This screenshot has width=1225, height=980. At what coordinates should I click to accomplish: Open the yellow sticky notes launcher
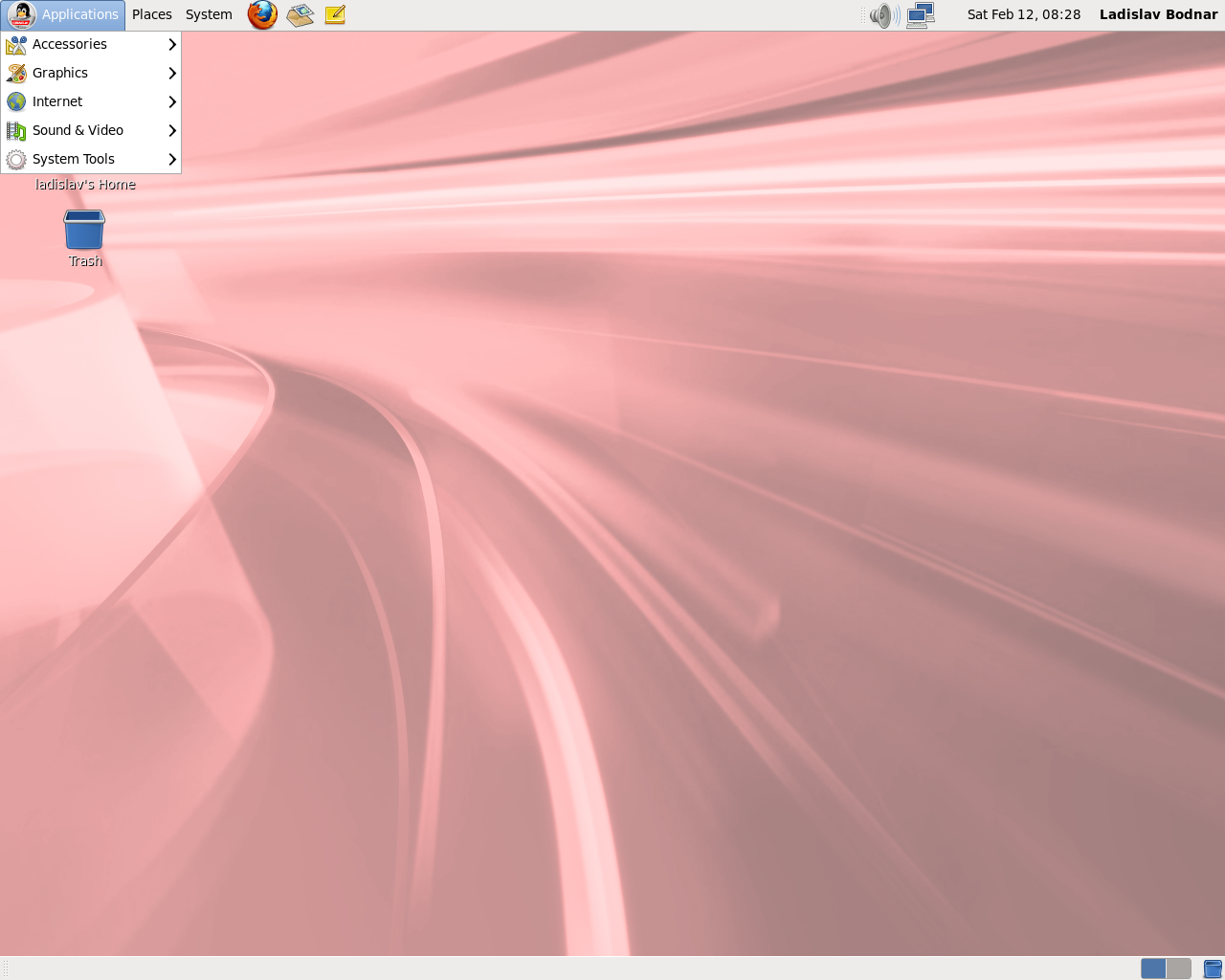coord(335,14)
